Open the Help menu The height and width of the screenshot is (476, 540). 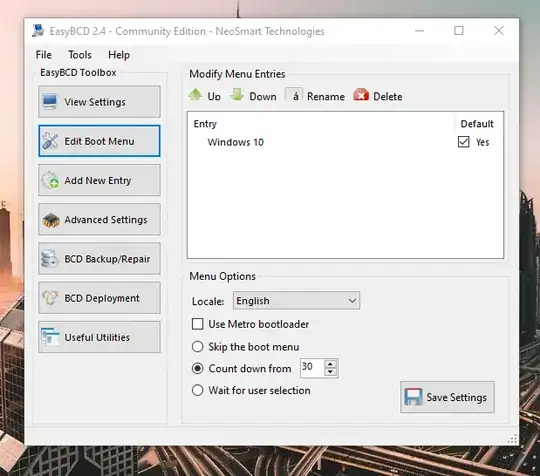click(119, 55)
